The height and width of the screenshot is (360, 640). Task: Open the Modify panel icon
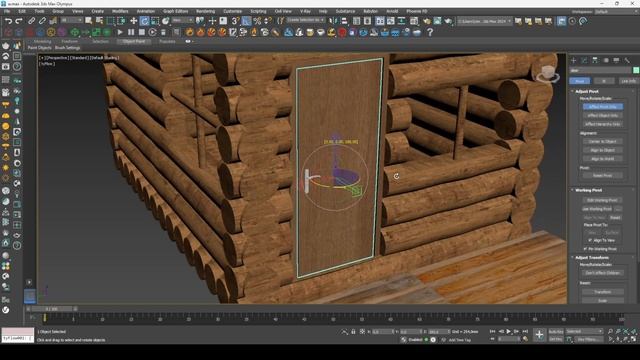[x=584, y=60]
